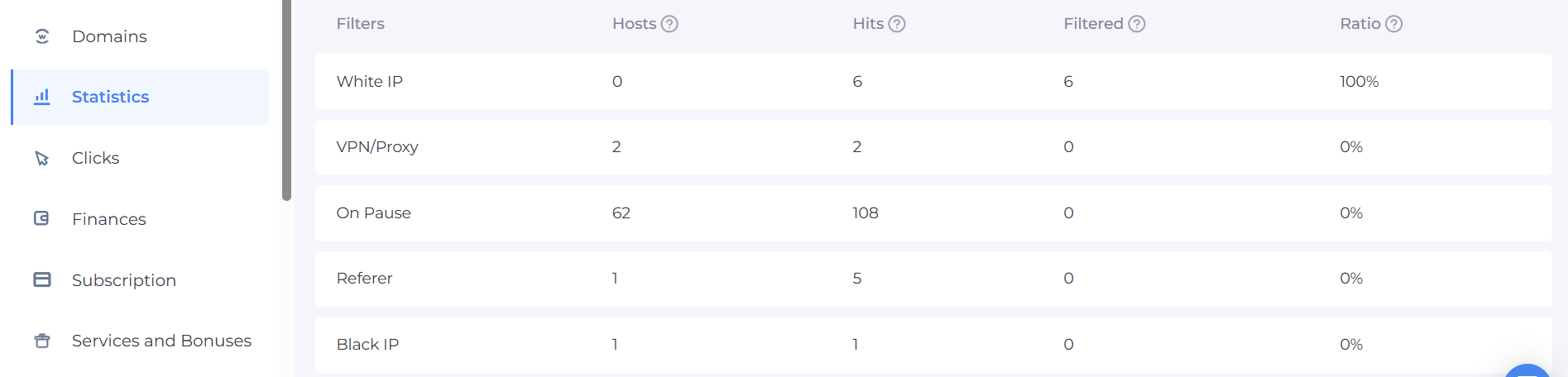This screenshot has width=1568, height=377.
Task: Click the Ratio help question icon
Action: pos(1394,24)
